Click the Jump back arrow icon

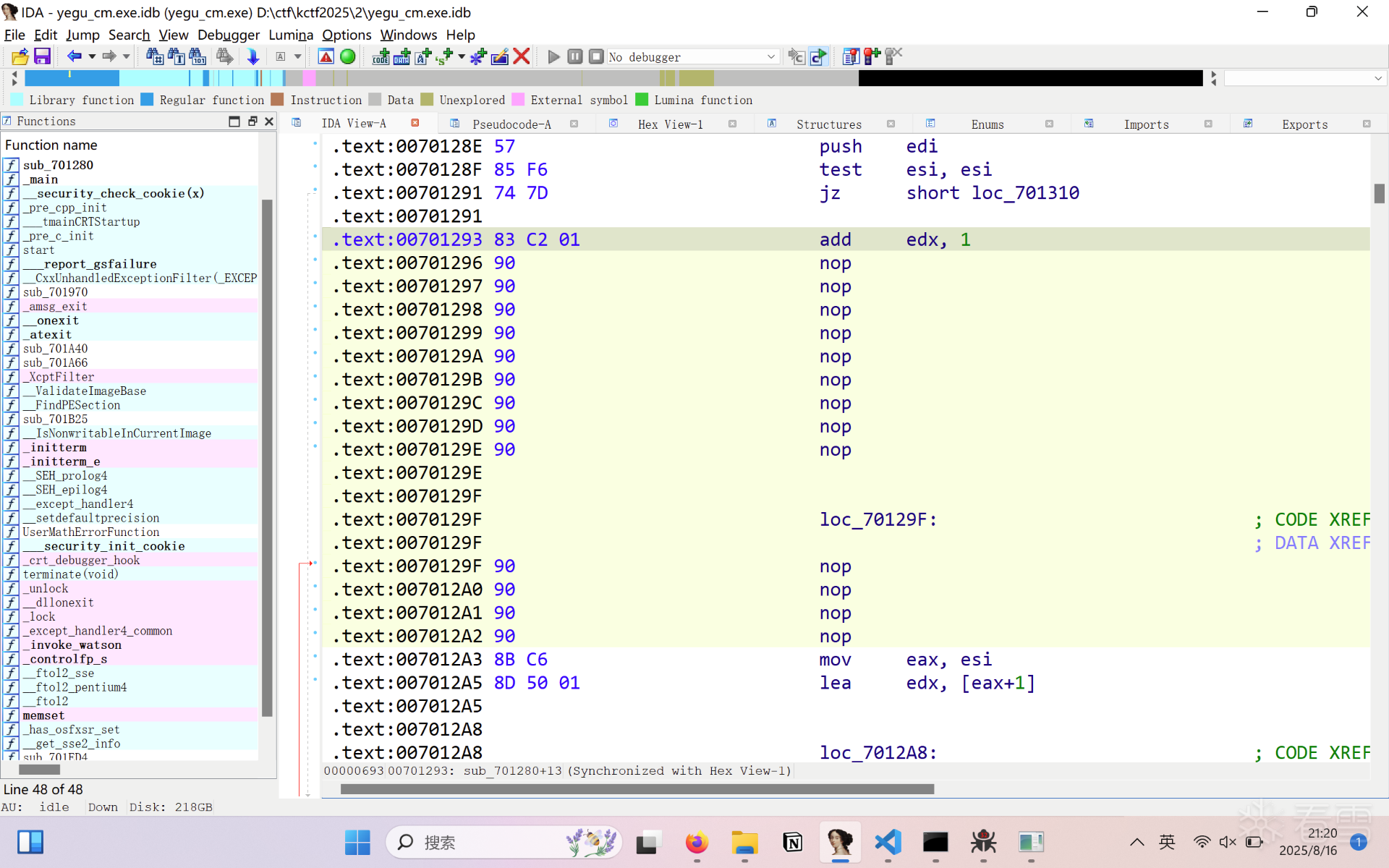74,56
